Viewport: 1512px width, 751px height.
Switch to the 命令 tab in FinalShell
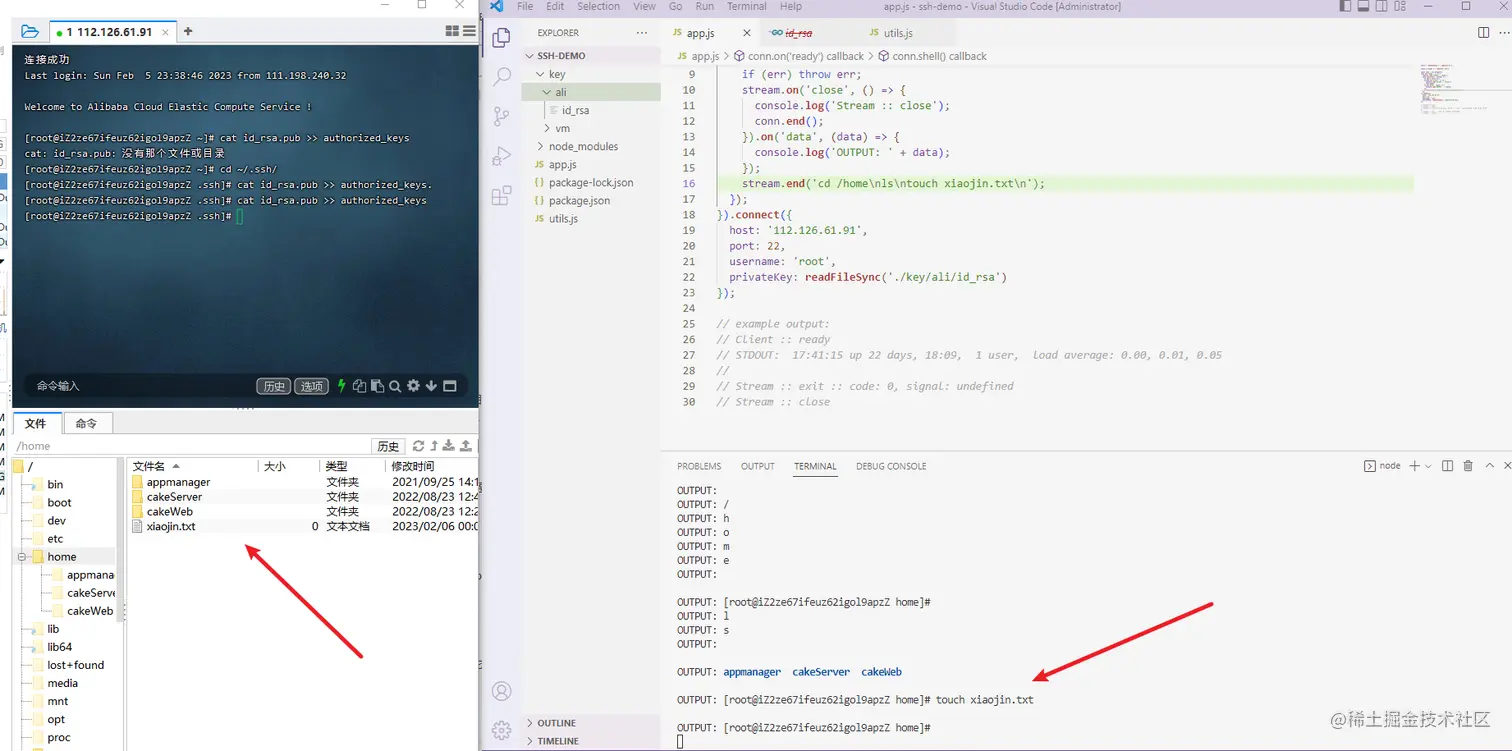pyautogui.click(x=87, y=423)
